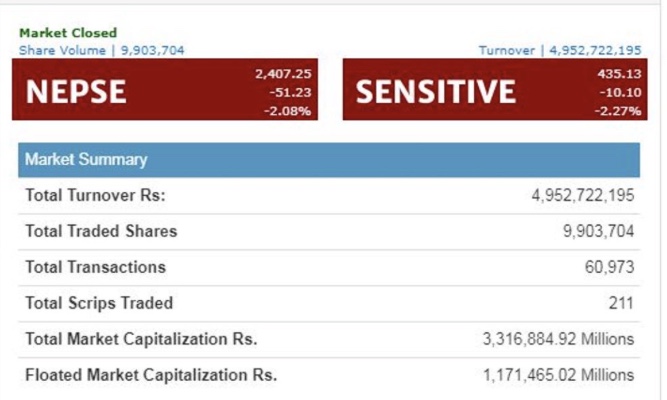Screen dimensions: 667x400
Task: Click the Total Market Capitalization Rs. row
Action: click(x=329, y=339)
